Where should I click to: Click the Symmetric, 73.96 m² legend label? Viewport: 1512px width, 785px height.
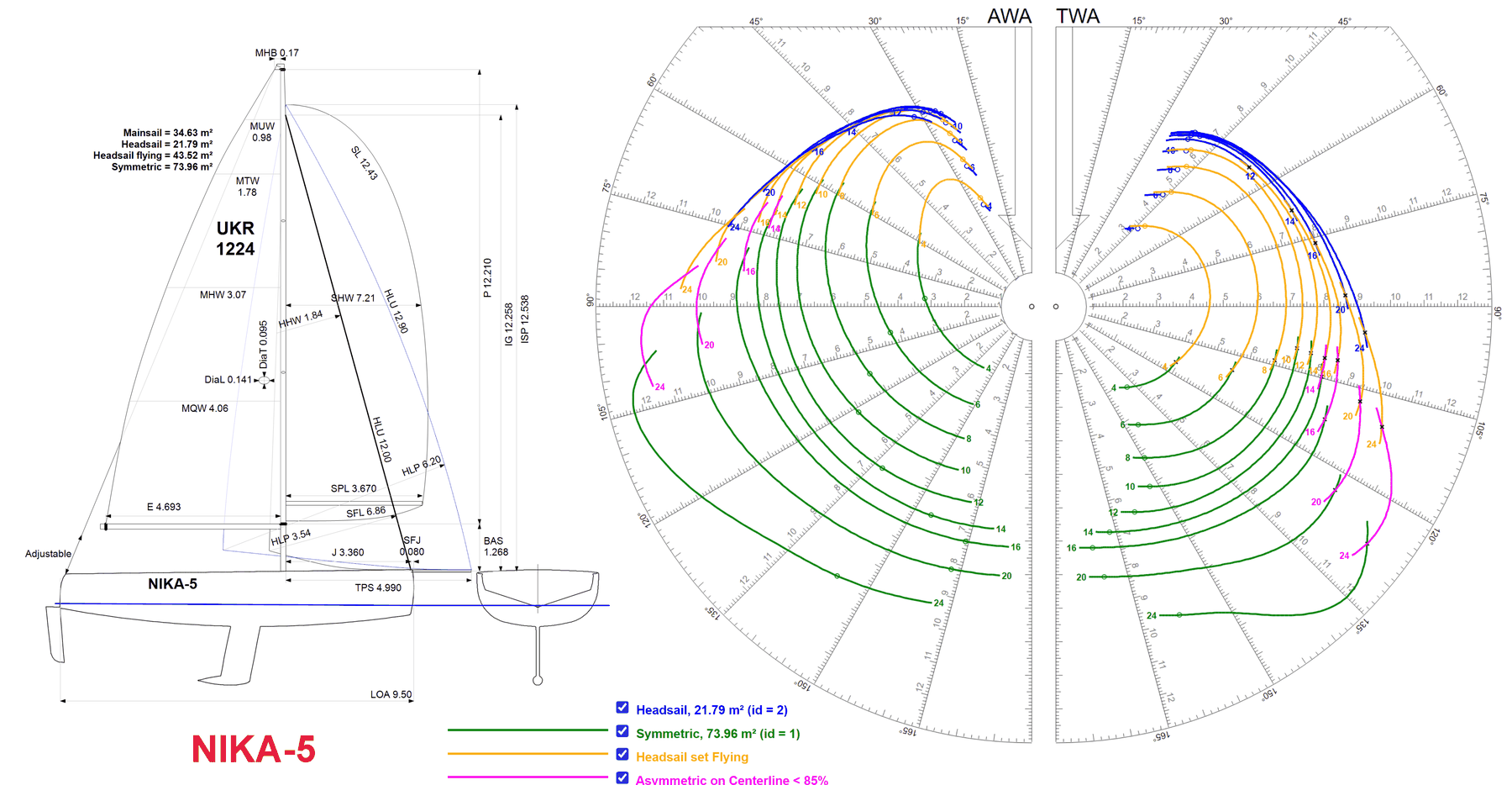click(x=718, y=734)
